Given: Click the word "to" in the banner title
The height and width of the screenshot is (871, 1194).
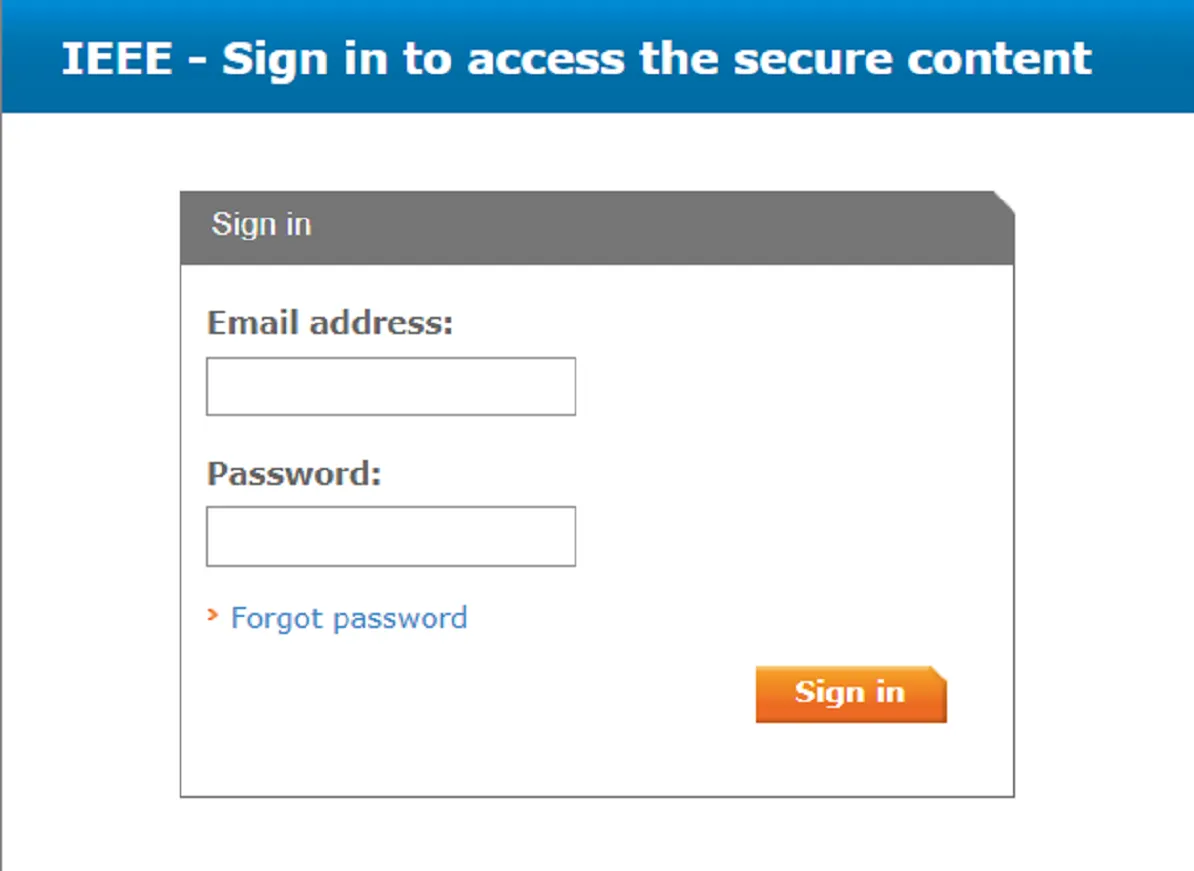Looking at the screenshot, I should 429,59.
